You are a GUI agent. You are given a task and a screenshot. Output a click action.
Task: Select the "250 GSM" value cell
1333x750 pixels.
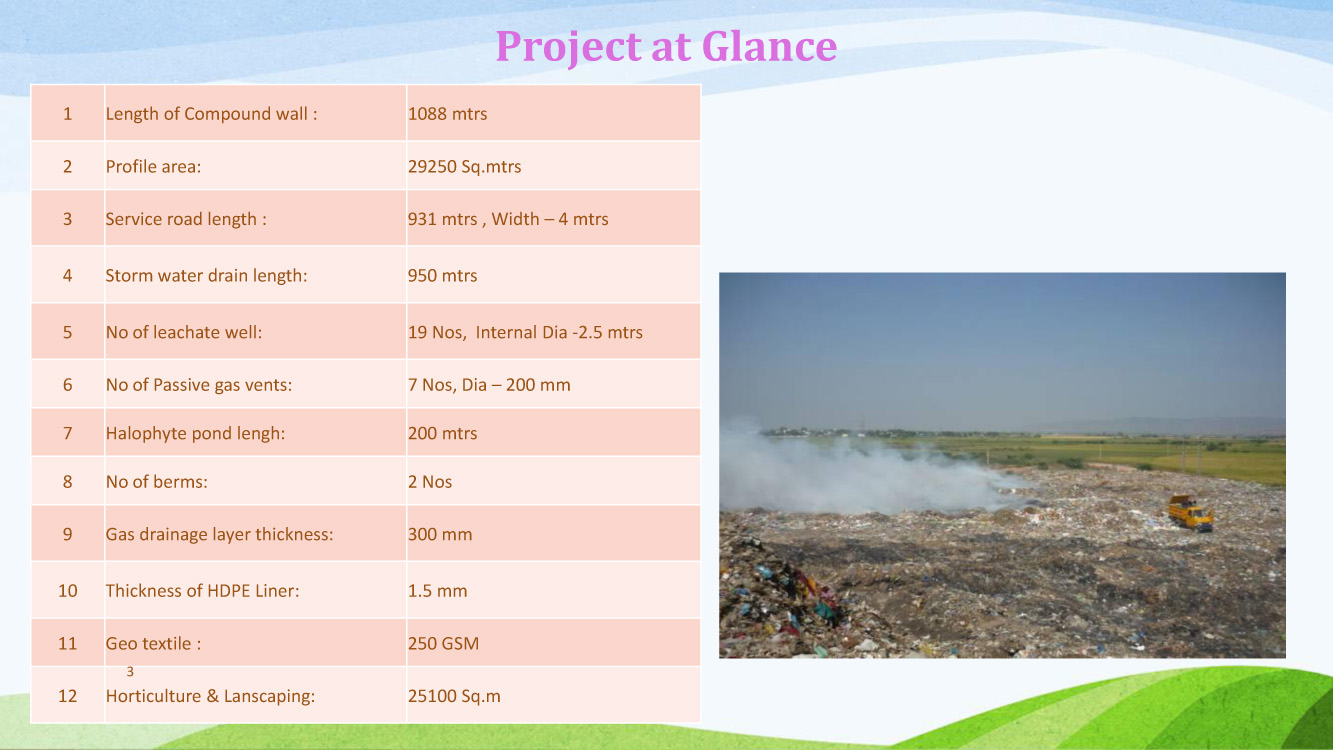[x=553, y=643]
